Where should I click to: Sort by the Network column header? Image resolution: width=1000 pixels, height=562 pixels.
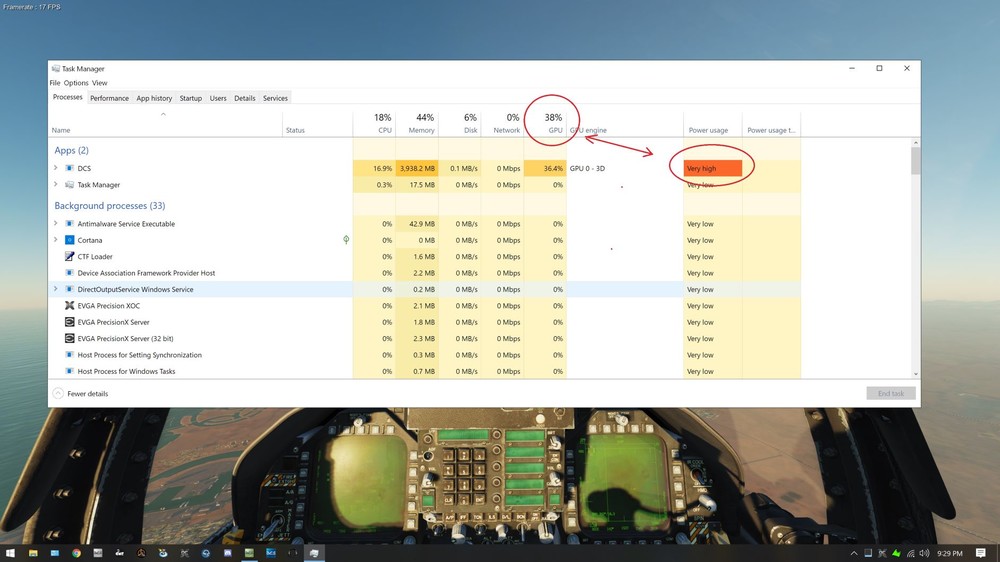coord(503,123)
